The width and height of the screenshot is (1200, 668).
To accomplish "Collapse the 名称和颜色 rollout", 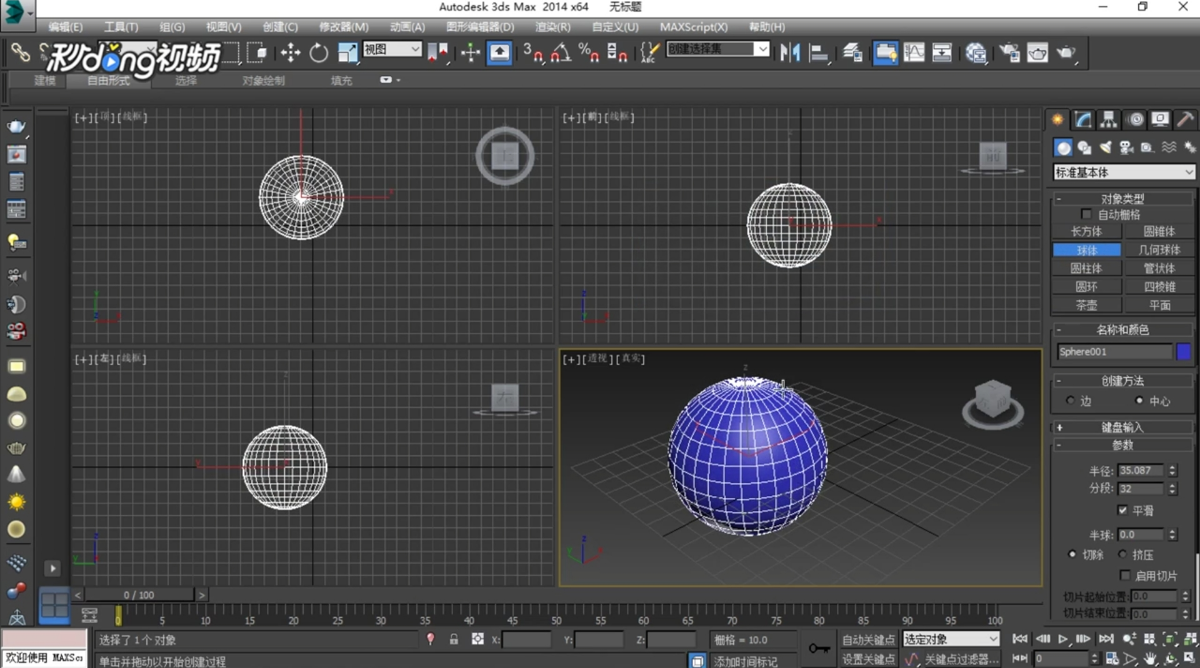I will tap(1124, 330).
